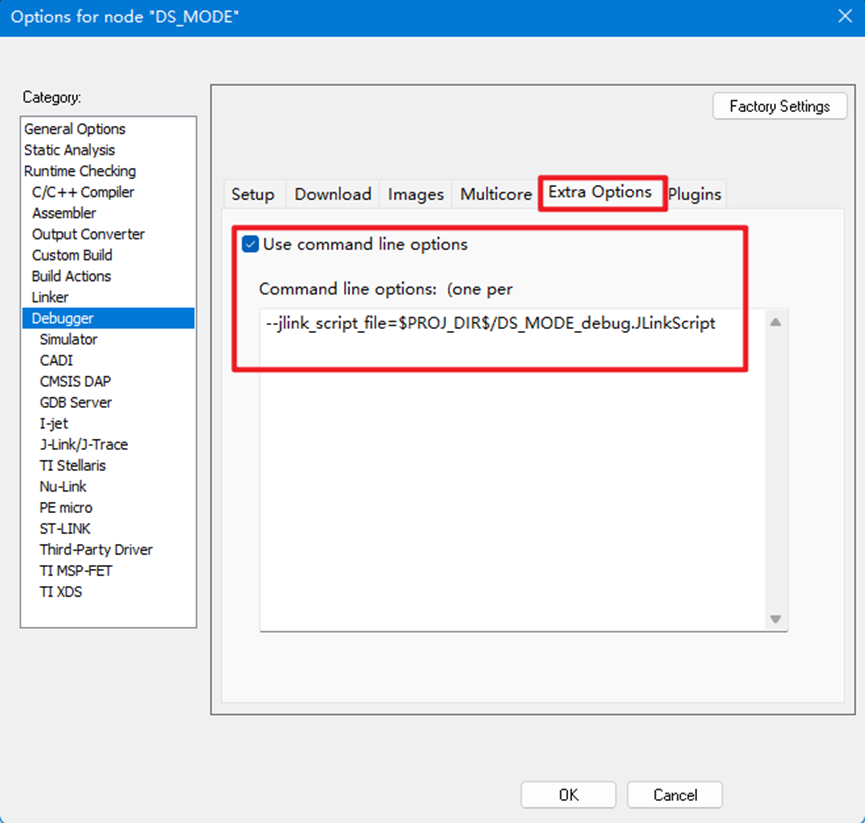Click the Factory Settings button
Screen dimensions: 865x823
pos(779,106)
